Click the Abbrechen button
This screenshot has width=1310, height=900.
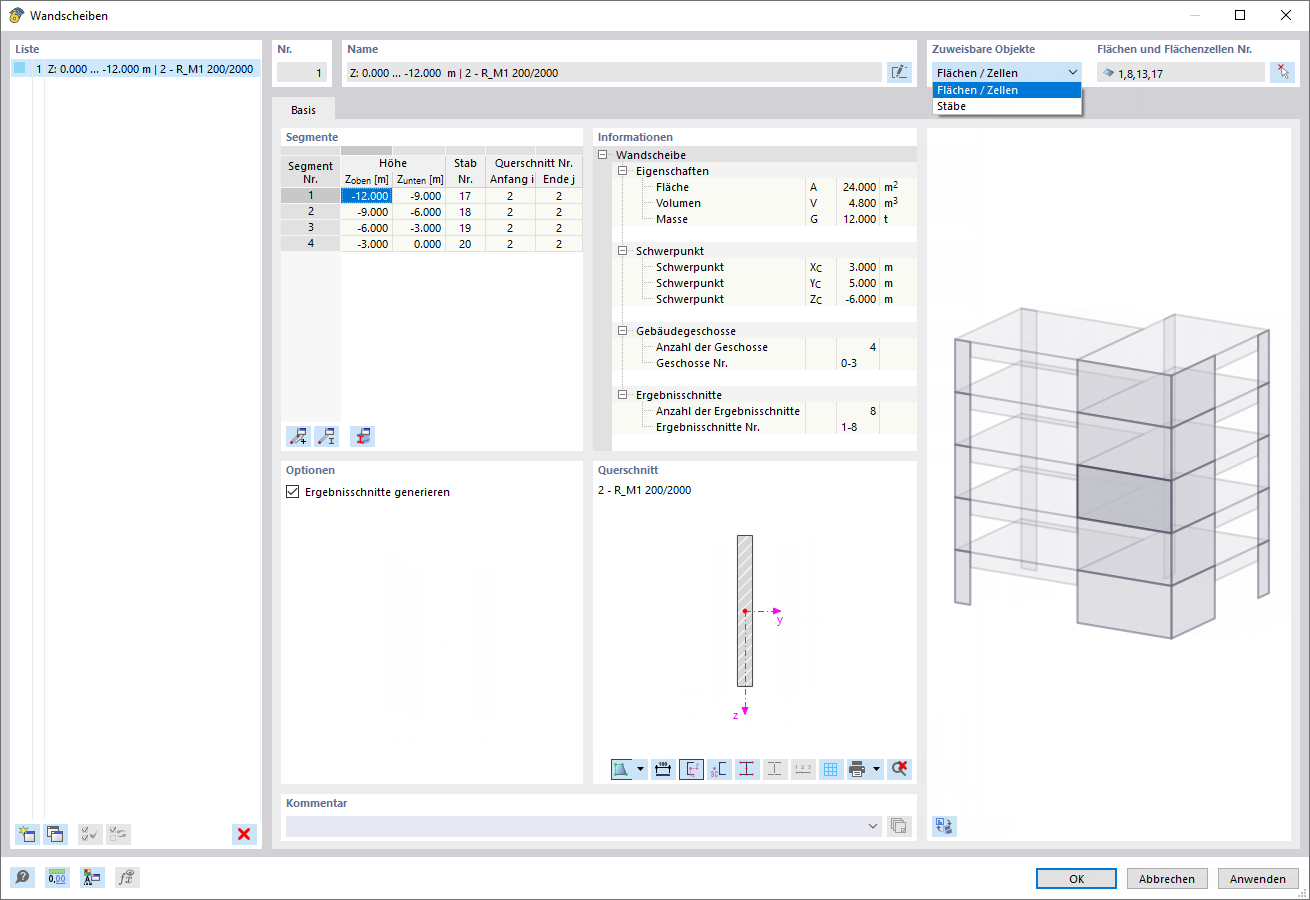pos(1167,879)
